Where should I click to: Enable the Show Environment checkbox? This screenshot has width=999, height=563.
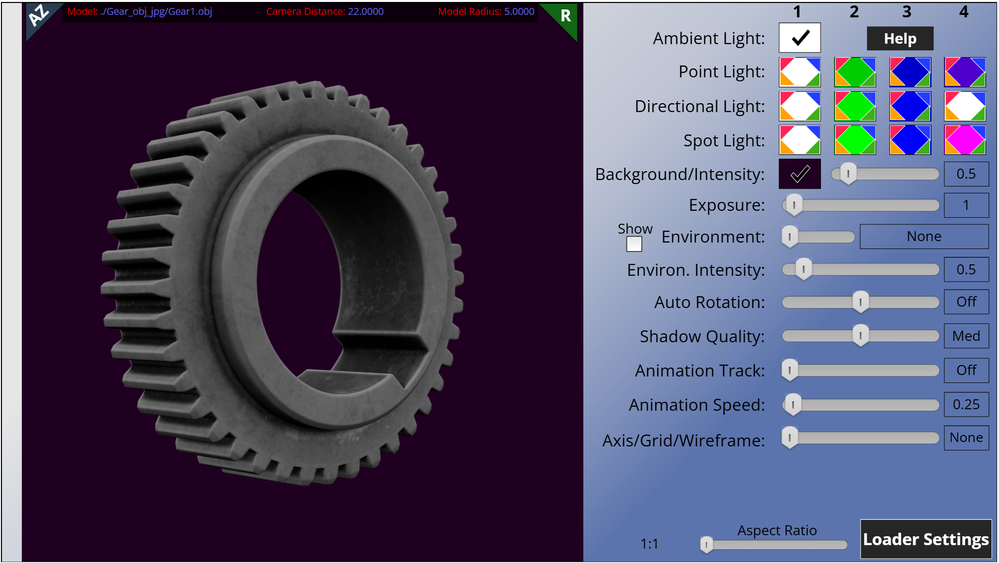pyautogui.click(x=634, y=244)
